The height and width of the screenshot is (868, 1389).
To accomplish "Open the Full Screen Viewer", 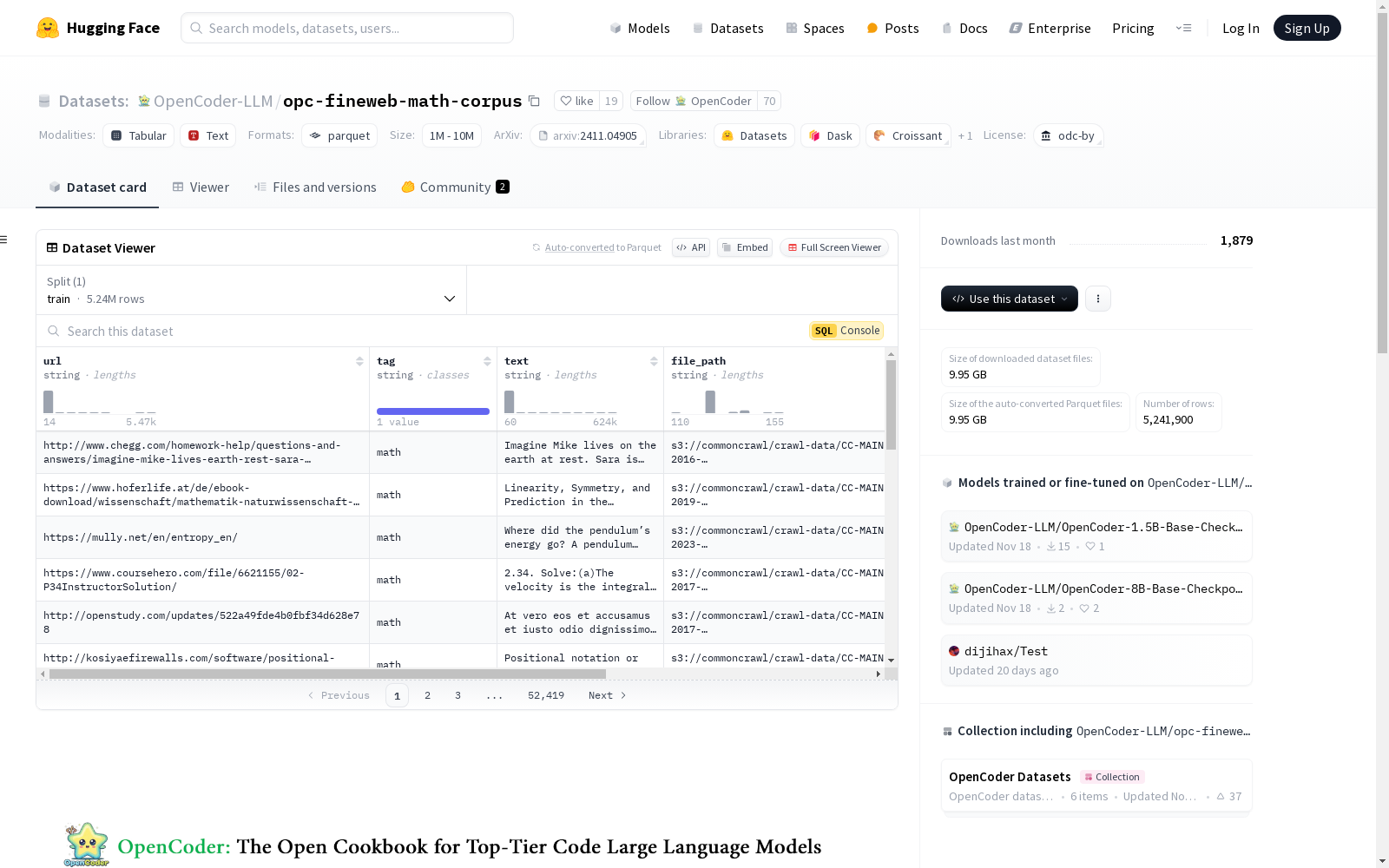I will [x=834, y=247].
